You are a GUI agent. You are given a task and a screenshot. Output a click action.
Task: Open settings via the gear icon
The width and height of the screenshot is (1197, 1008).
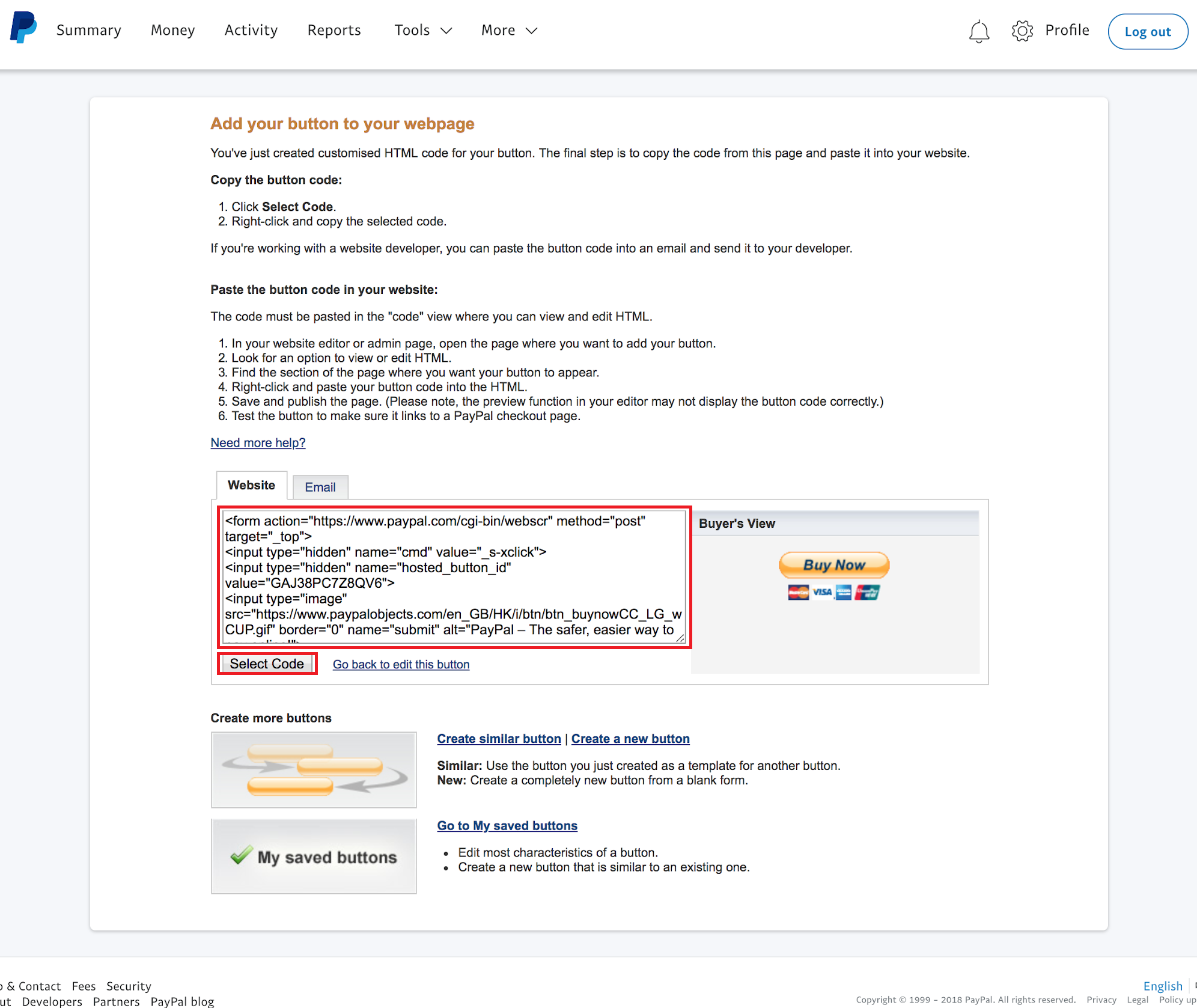click(1022, 31)
